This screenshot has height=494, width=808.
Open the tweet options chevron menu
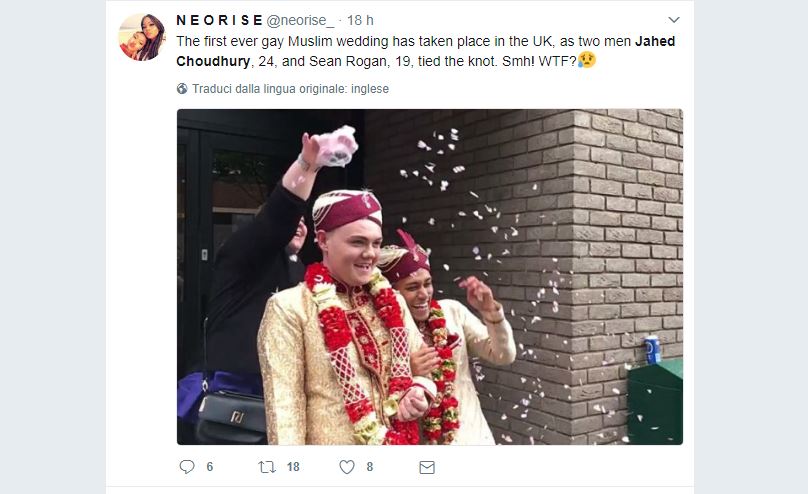[673, 20]
